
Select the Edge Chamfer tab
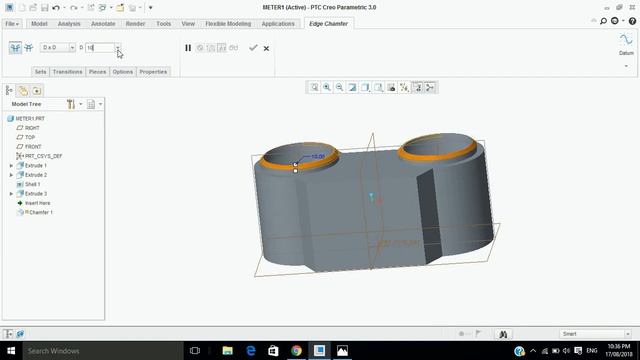click(x=329, y=24)
